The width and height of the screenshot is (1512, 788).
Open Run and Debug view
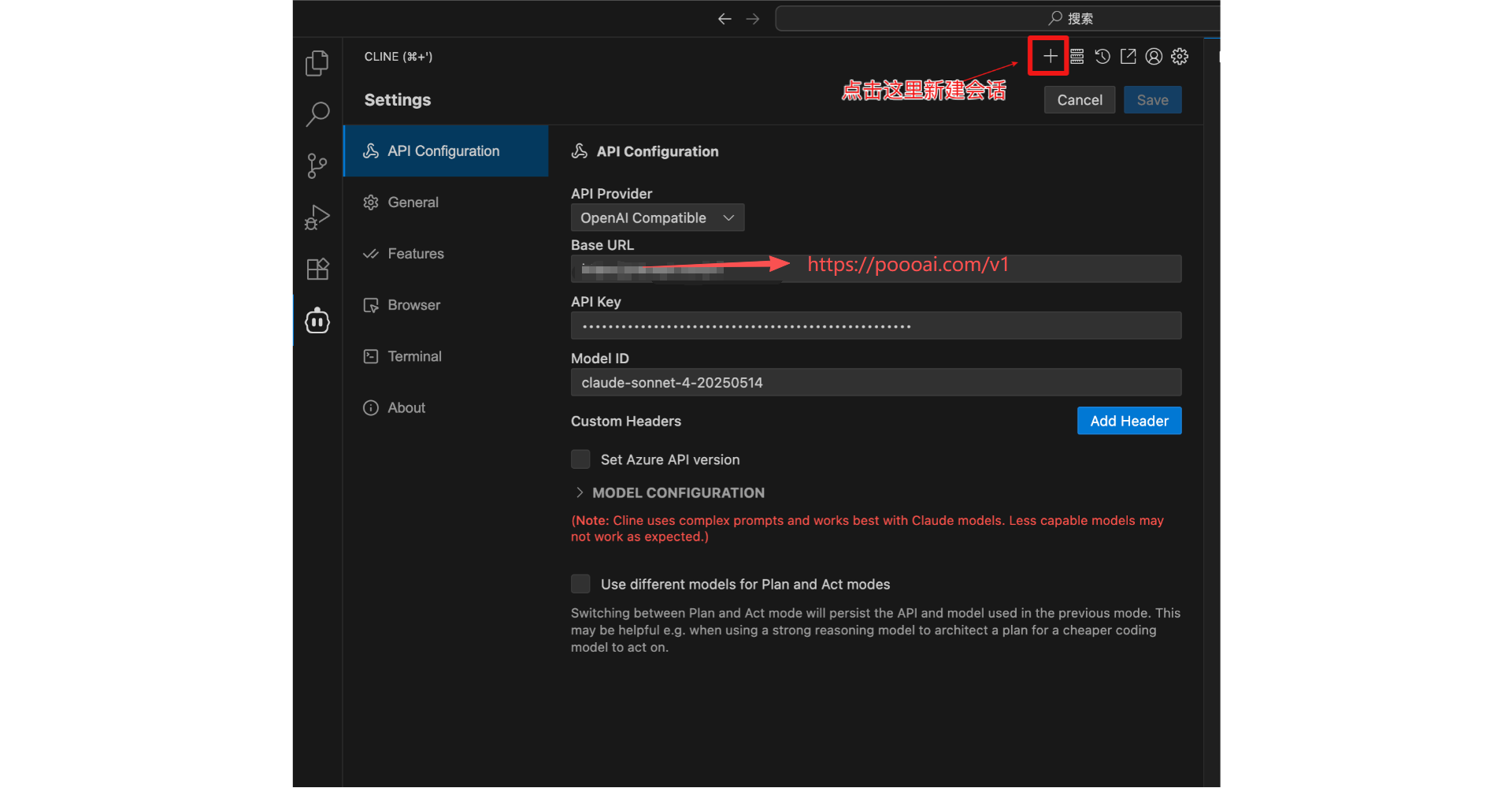click(317, 217)
